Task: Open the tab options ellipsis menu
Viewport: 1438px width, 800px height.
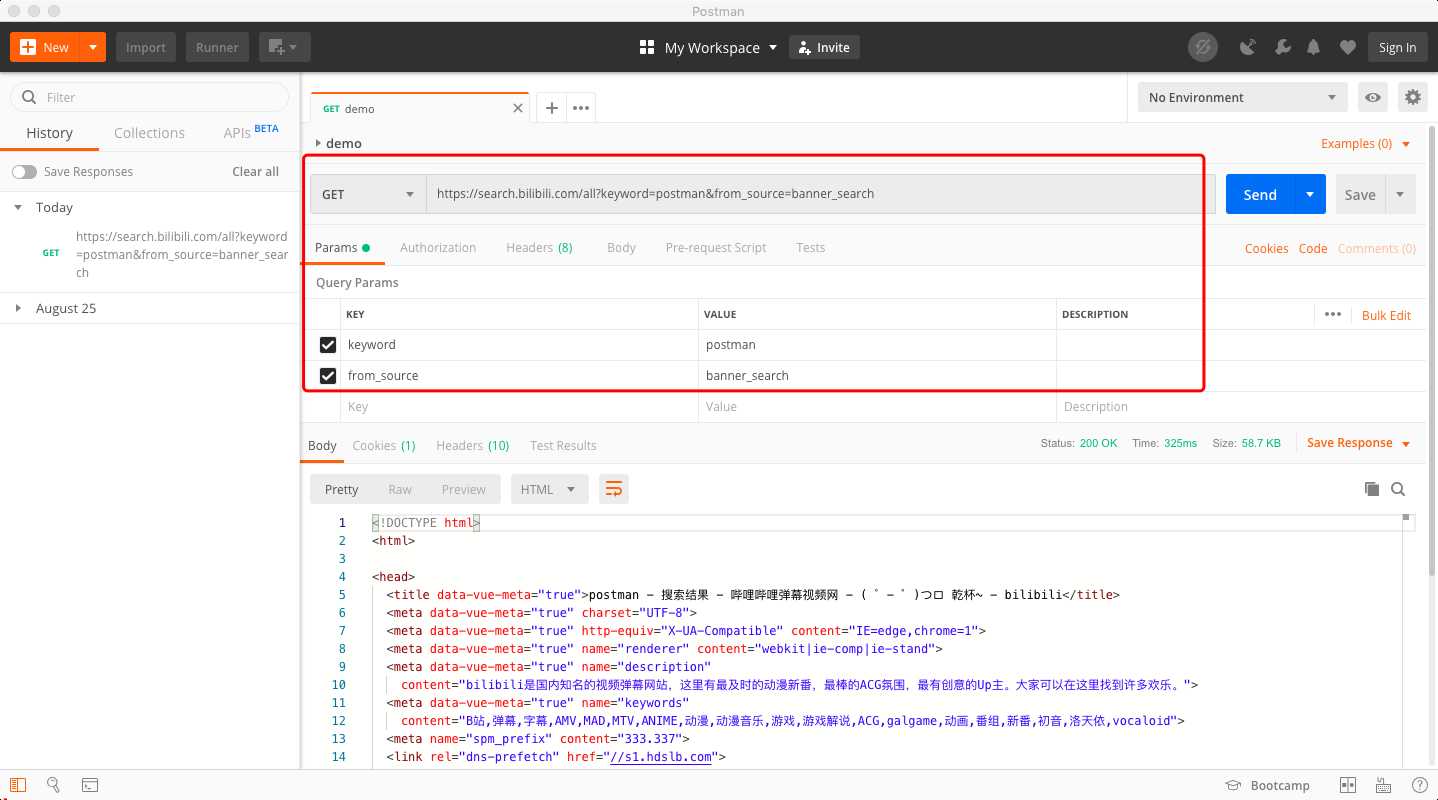Action: 581,108
